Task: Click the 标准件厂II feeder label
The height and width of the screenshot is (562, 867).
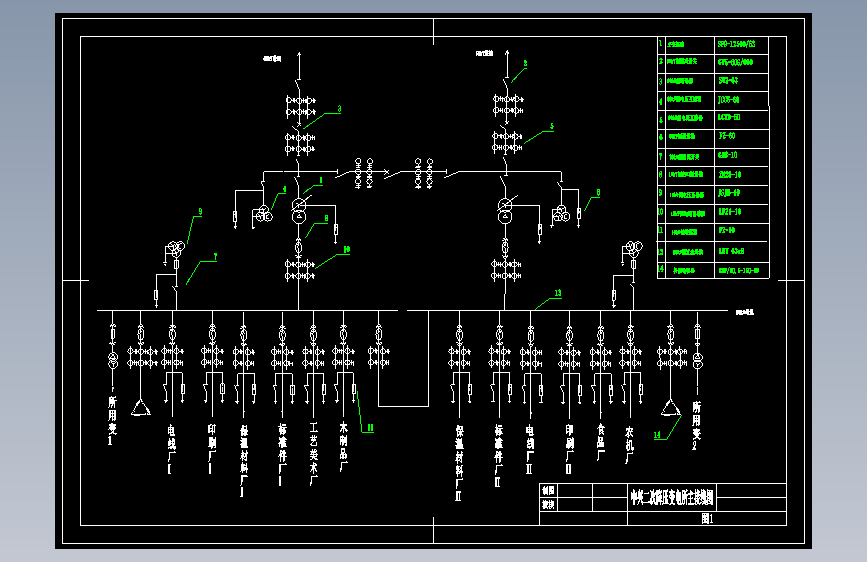Action: 498,456
